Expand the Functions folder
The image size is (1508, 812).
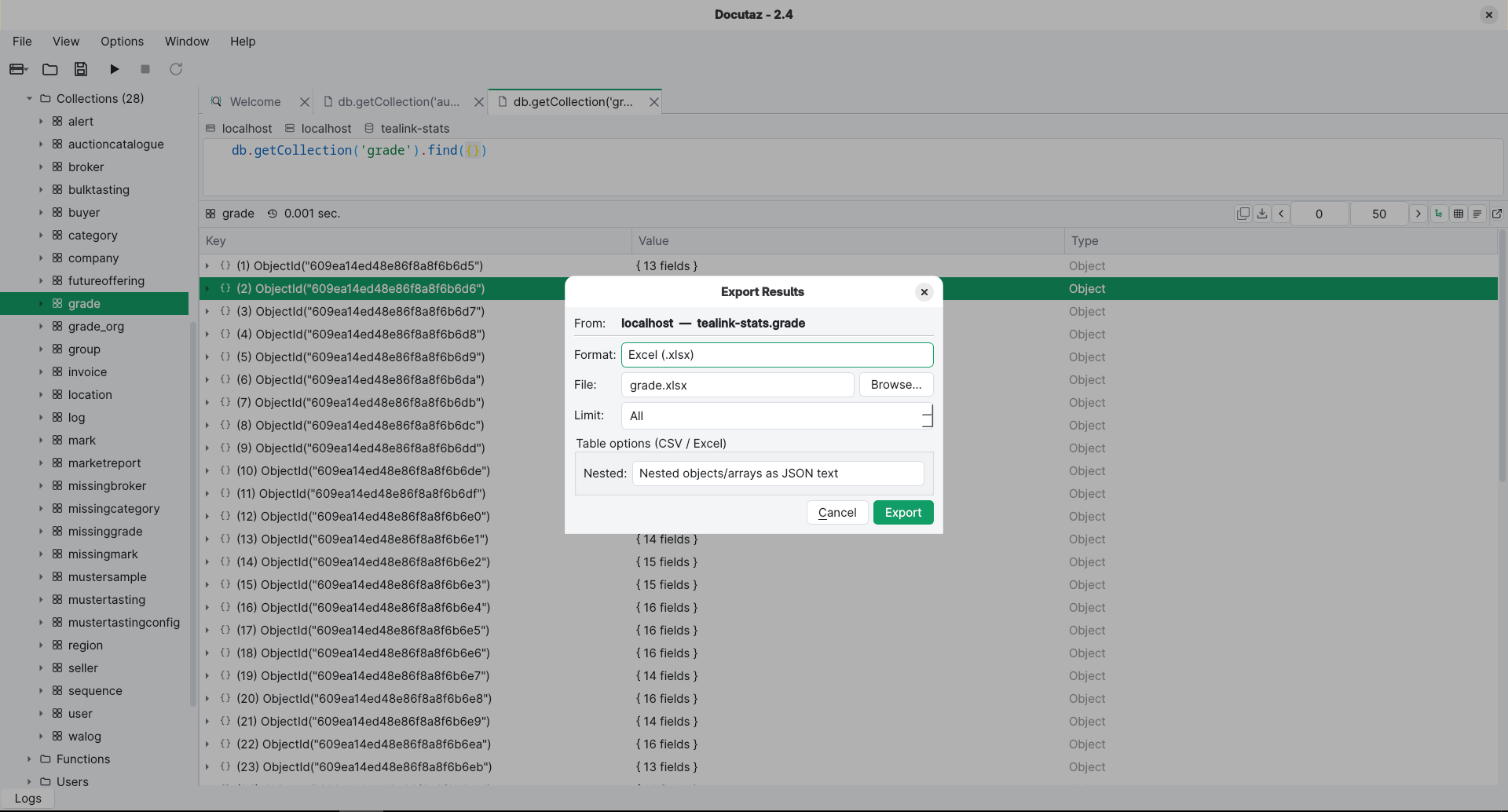pyautogui.click(x=29, y=759)
